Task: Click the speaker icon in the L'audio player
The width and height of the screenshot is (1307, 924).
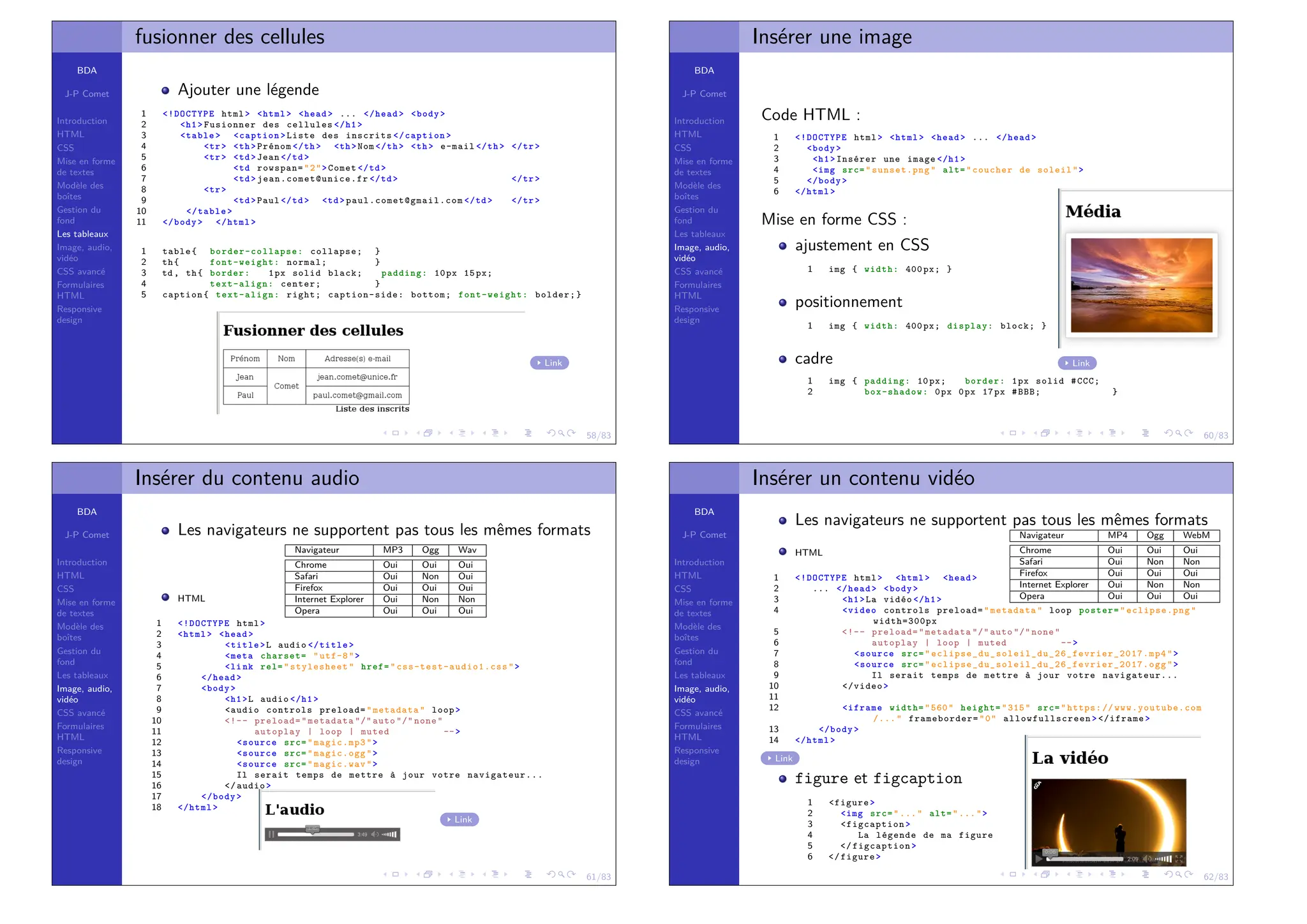Action: (375, 834)
